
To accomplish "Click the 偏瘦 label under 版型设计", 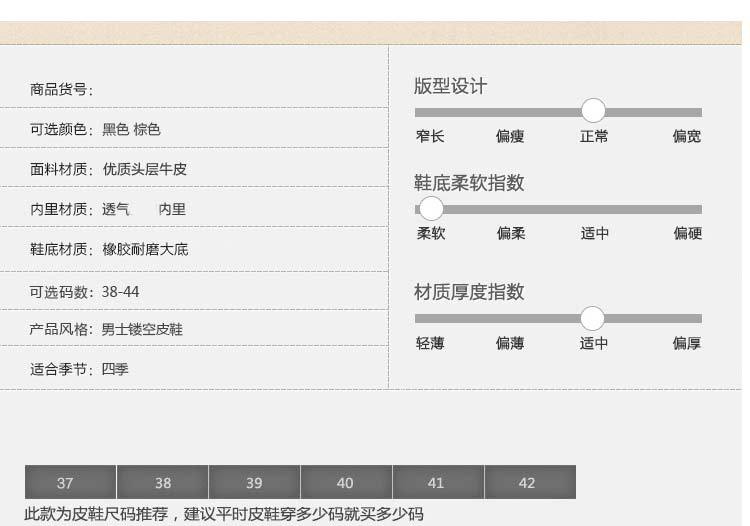I will tap(510, 137).
